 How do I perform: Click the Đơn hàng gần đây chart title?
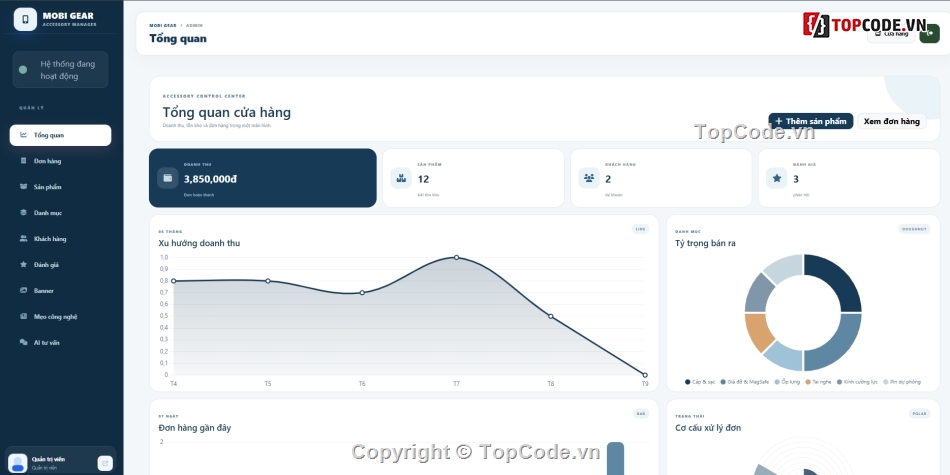coord(194,428)
